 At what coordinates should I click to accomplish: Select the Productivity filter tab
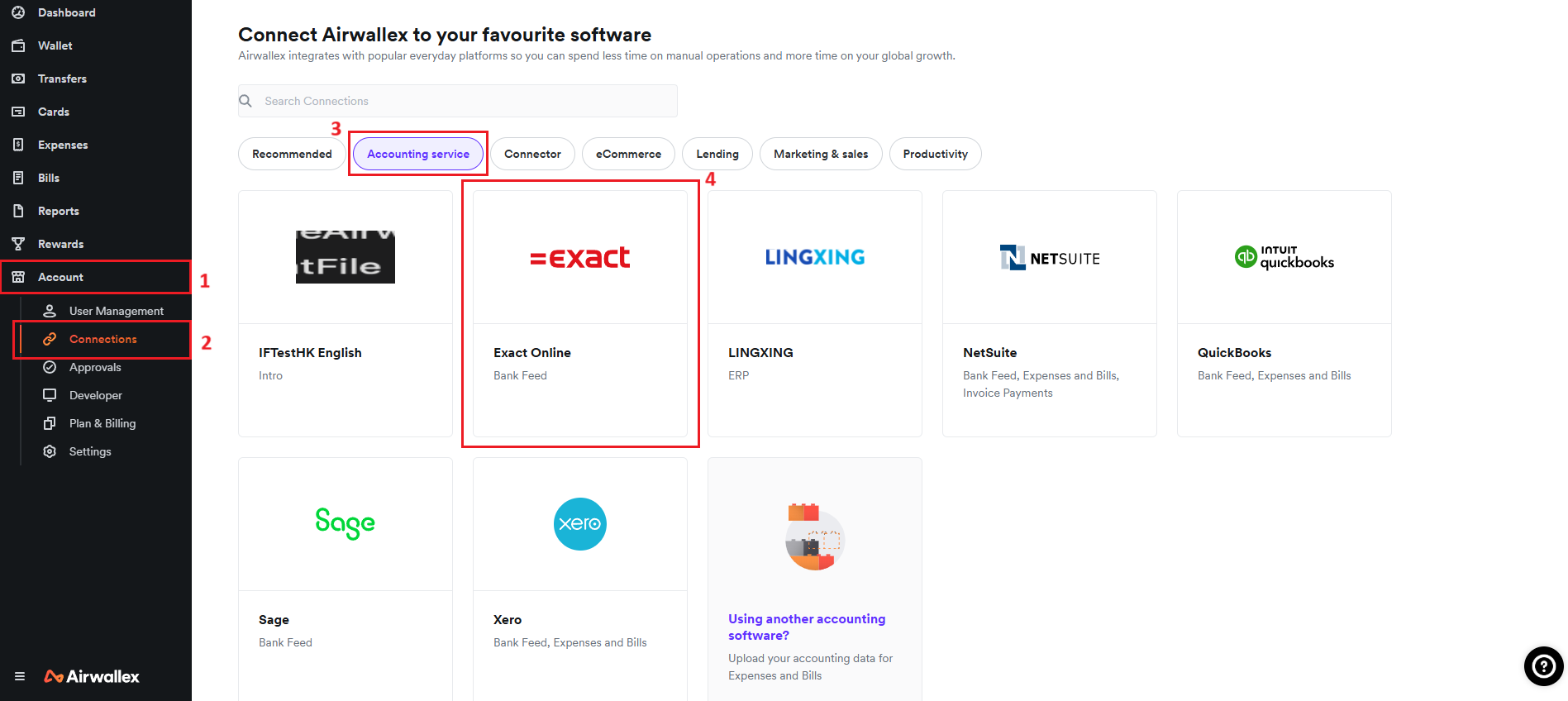935,154
